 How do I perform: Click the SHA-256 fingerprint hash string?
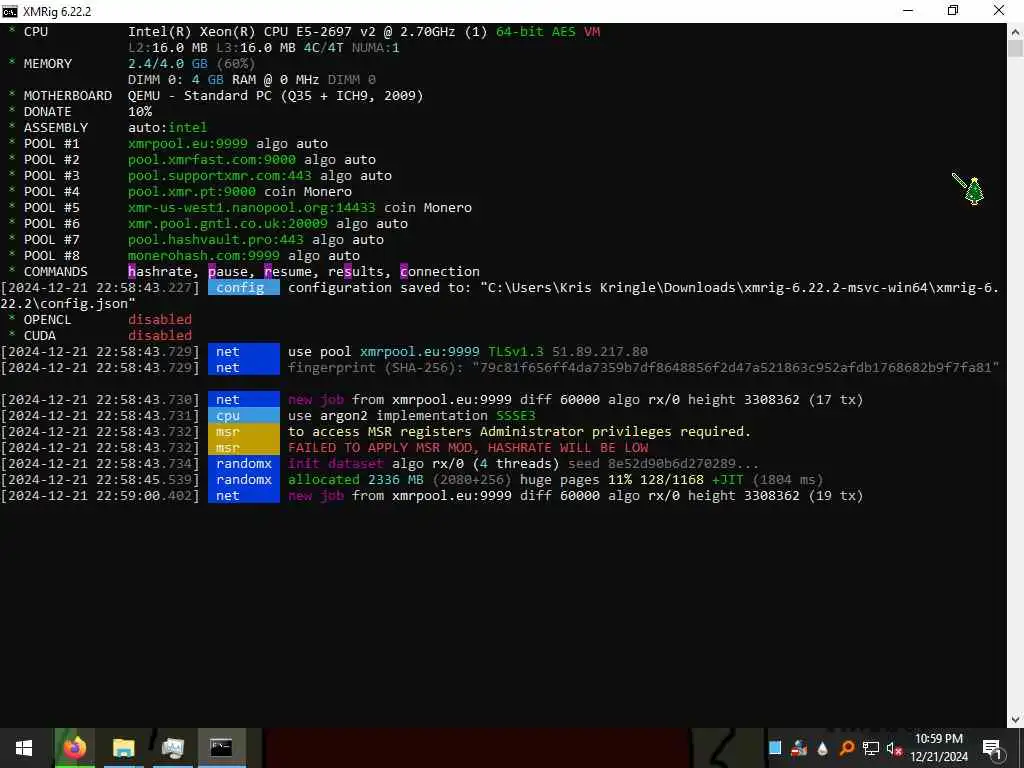(736, 368)
